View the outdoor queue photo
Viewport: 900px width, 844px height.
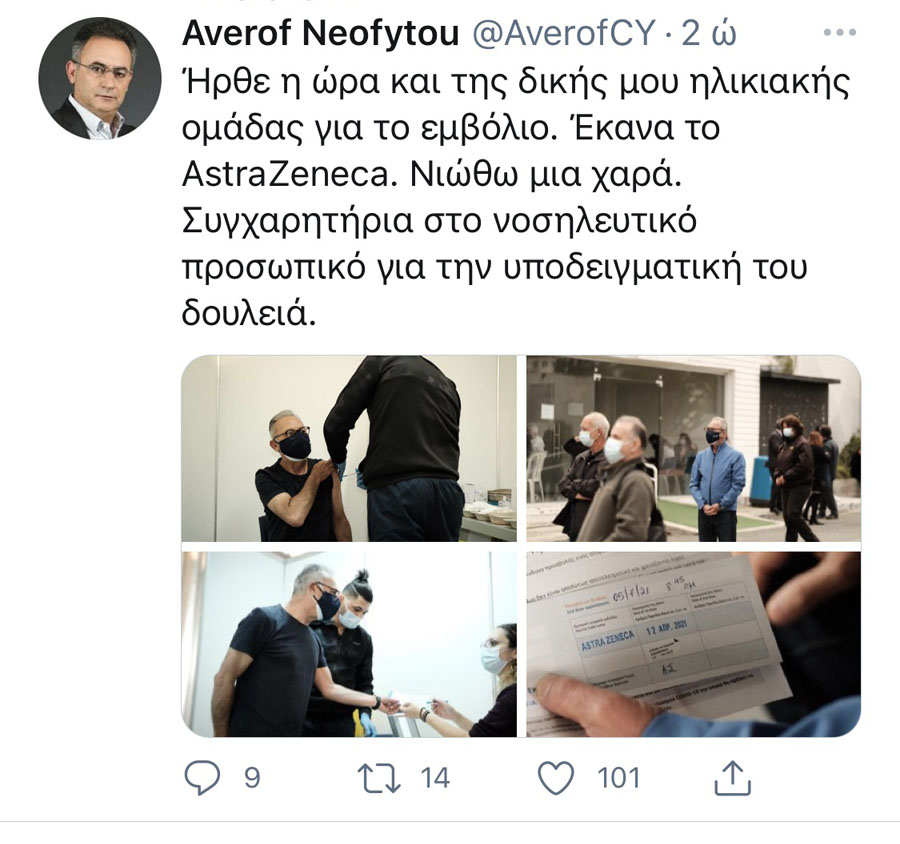[x=693, y=448]
